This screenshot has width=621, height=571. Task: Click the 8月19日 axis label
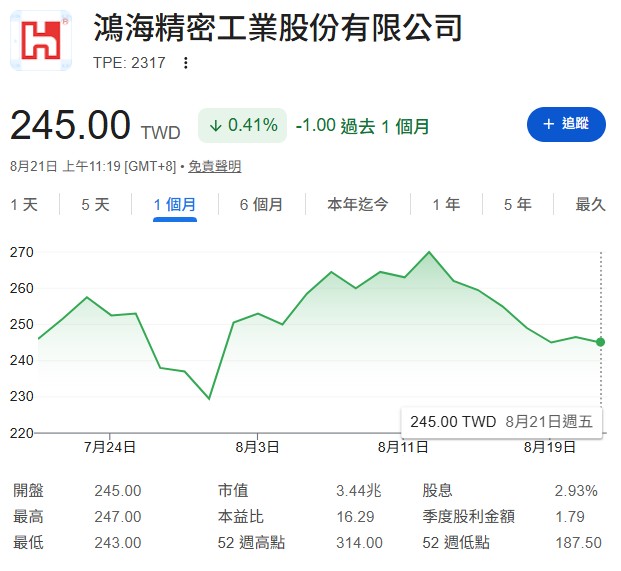[550, 447]
